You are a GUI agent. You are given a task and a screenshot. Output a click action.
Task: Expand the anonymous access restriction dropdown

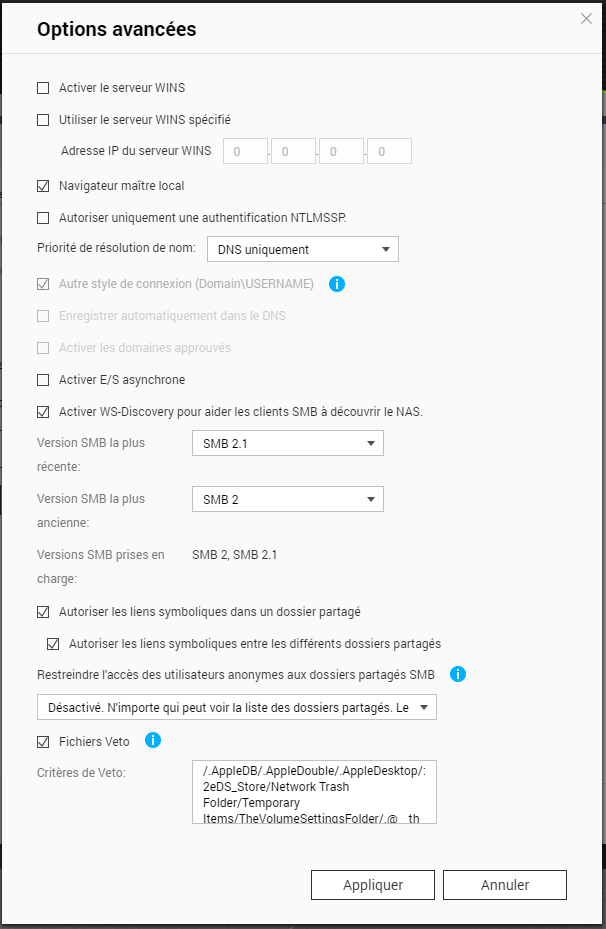tap(236, 708)
